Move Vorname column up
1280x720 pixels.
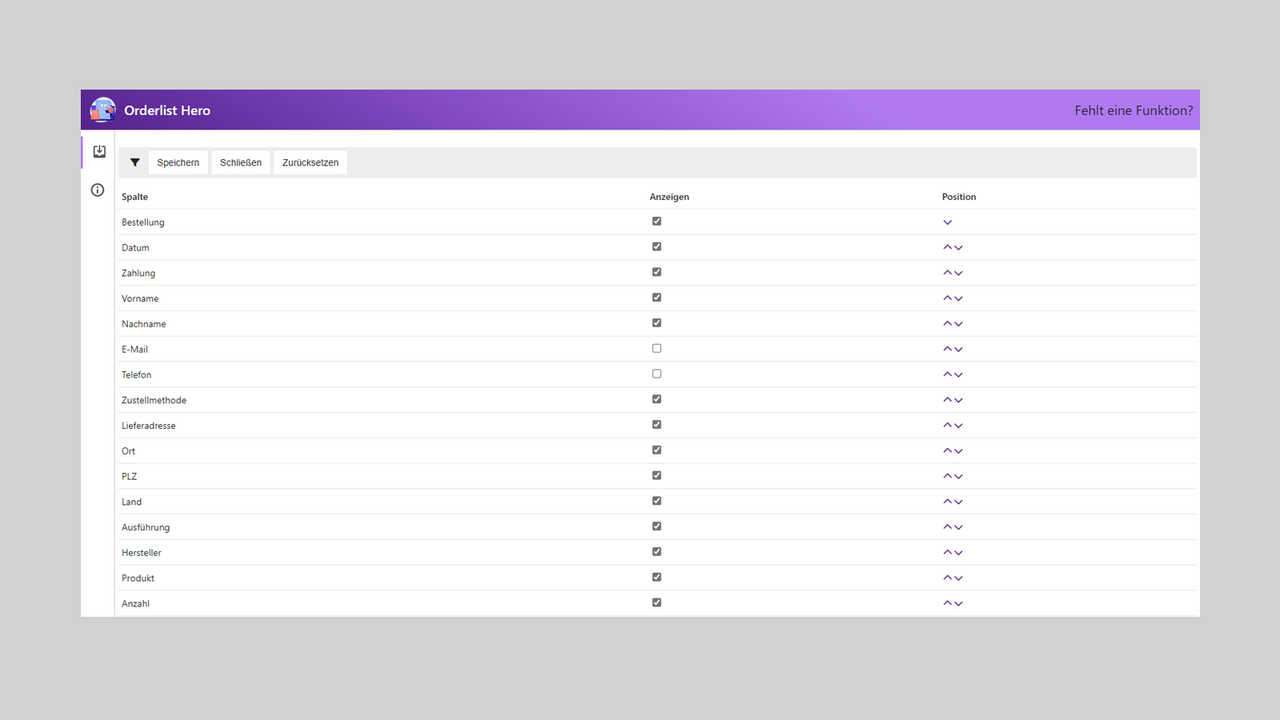948,298
